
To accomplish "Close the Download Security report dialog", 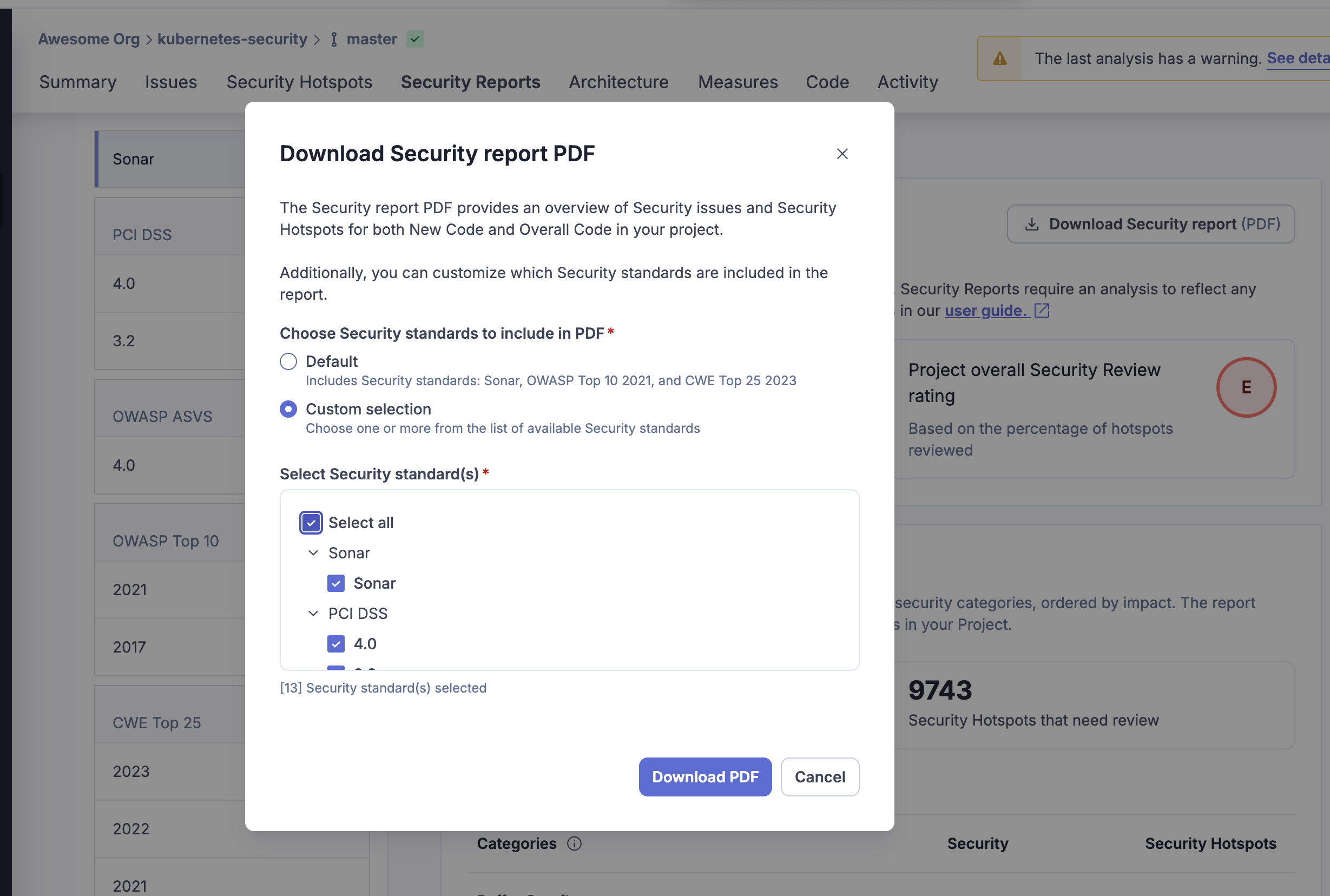I will point(841,154).
